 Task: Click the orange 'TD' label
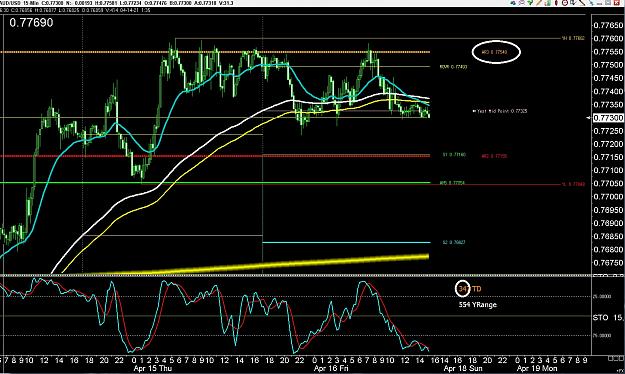pyautogui.click(x=476, y=289)
